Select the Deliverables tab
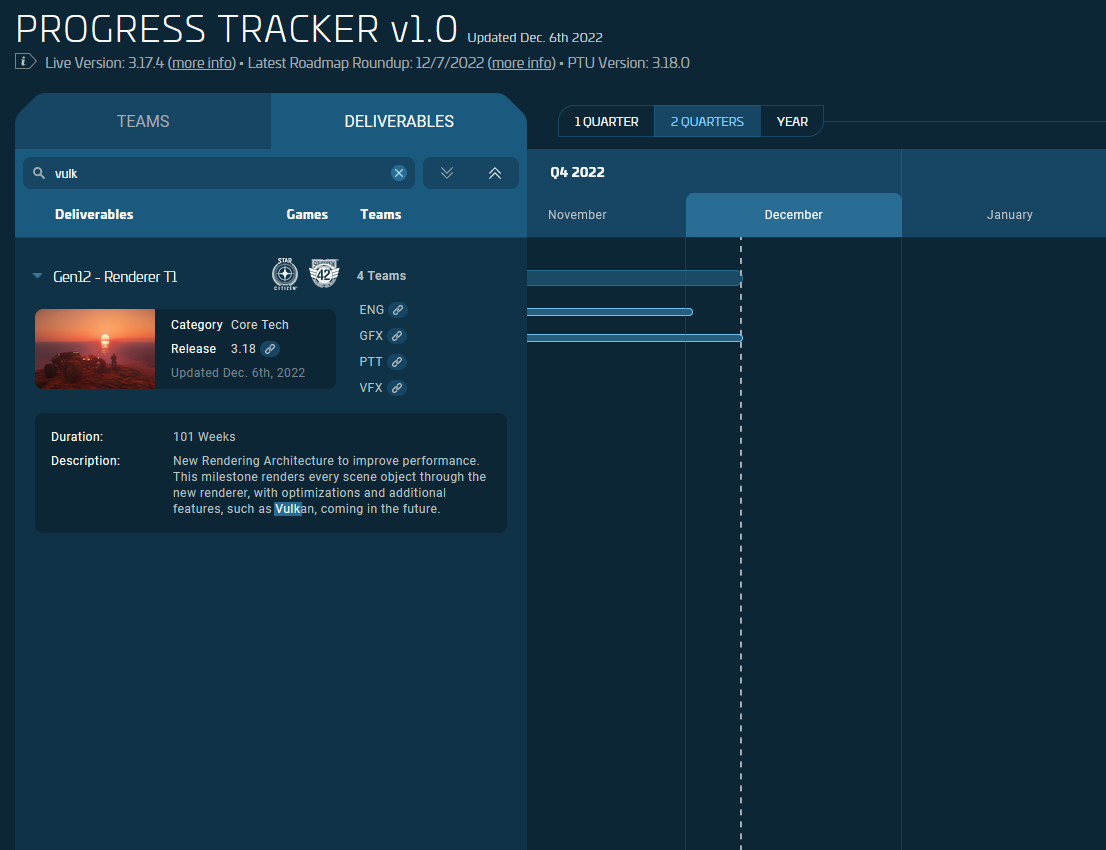Image resolution: width=1106 pixels, height=850 pixels. tap(399, 121)
